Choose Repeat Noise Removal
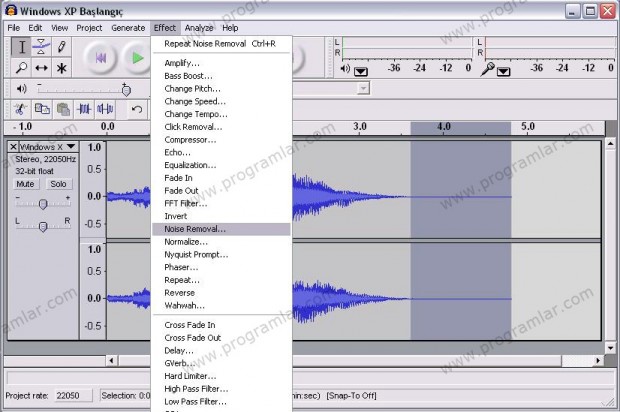 pyautogui.click(x=221, y=44)
